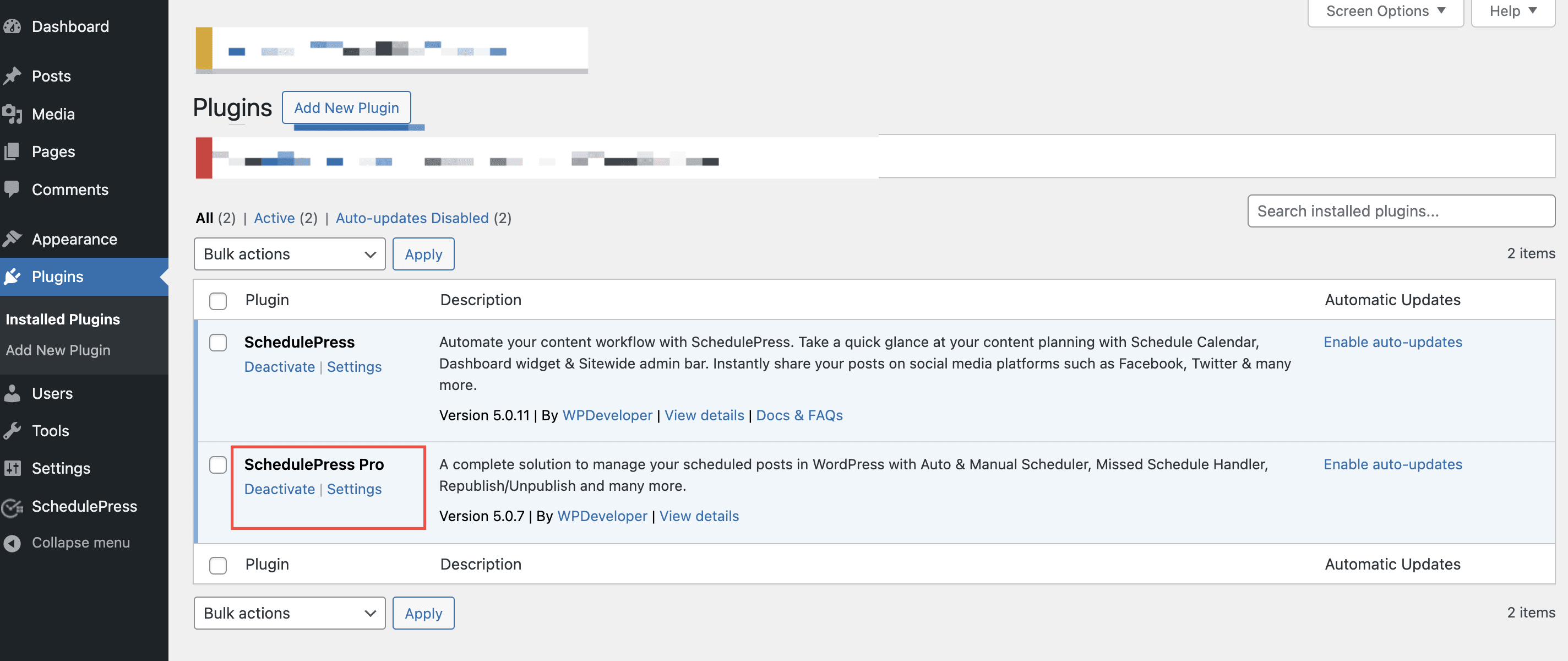This screenshot has width=1568, height=661.
Task: Enable auto-updates for SchedulePress
Action: tap(1393, 343)
